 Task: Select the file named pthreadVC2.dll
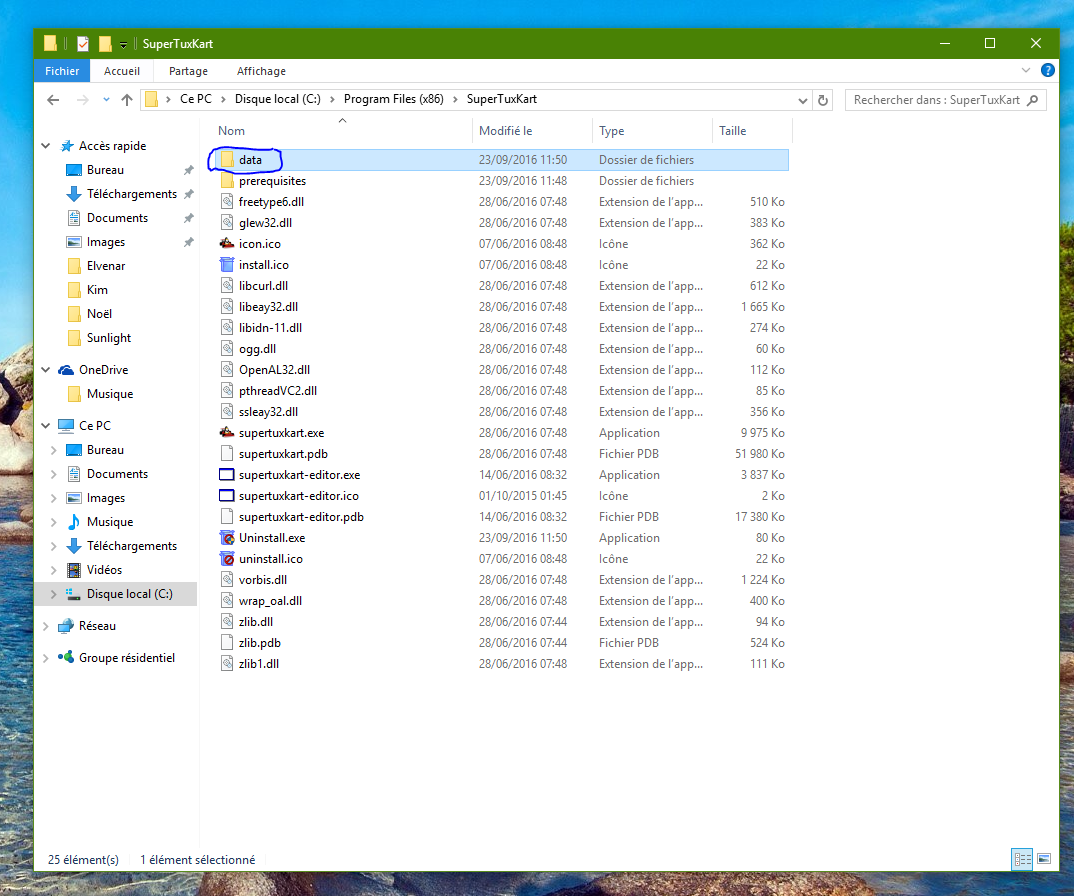click(x=278, y=391)
